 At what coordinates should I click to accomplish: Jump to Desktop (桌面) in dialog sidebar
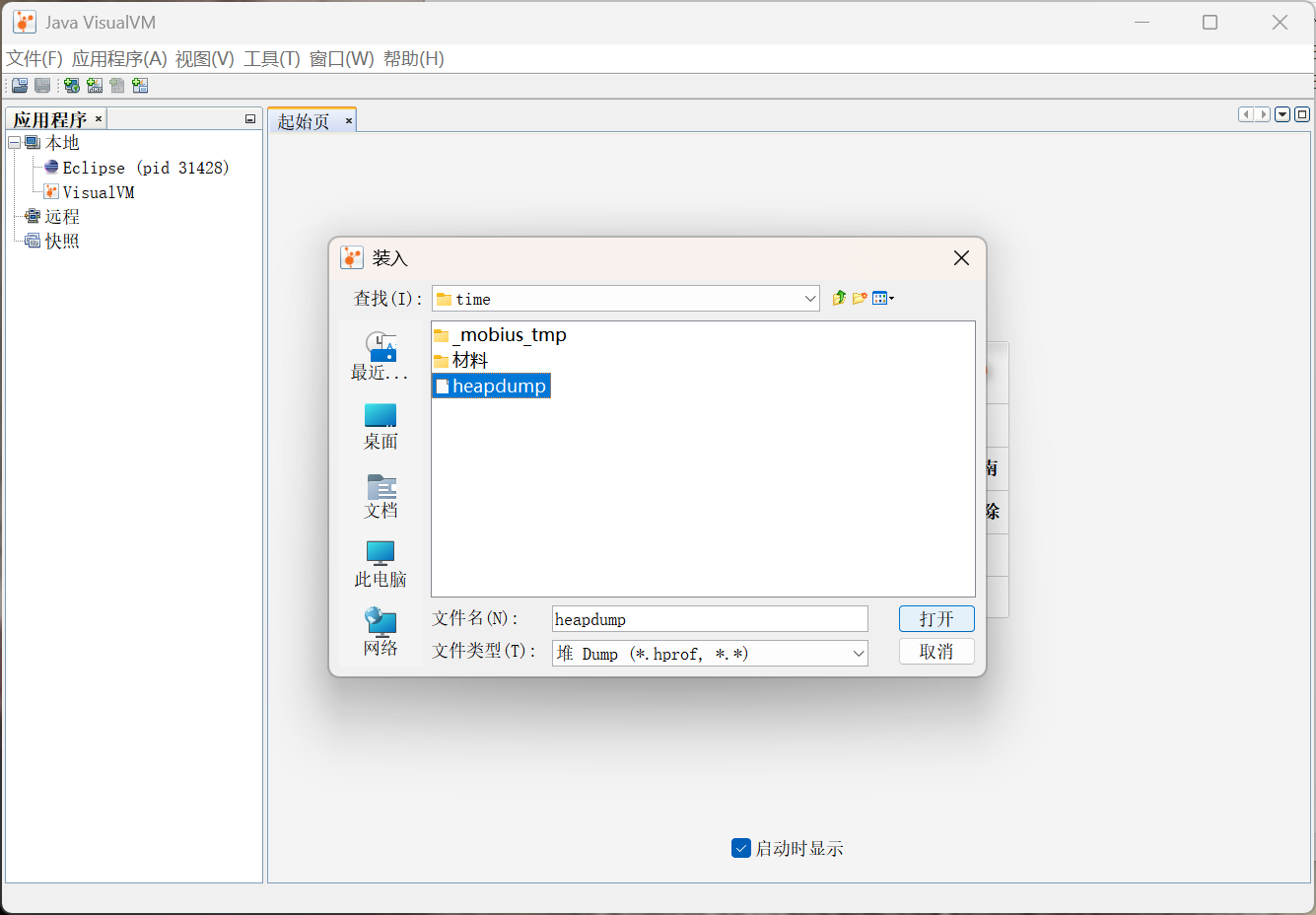click(x=381, y=427)
